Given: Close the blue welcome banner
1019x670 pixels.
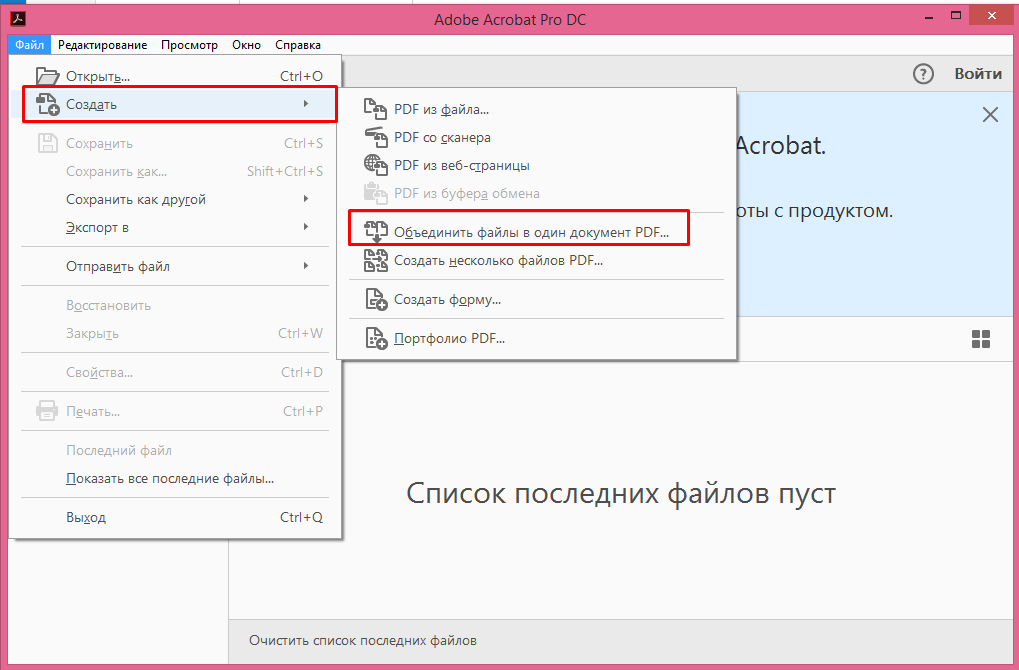Looking at the screenshot, I should (990, 115).
